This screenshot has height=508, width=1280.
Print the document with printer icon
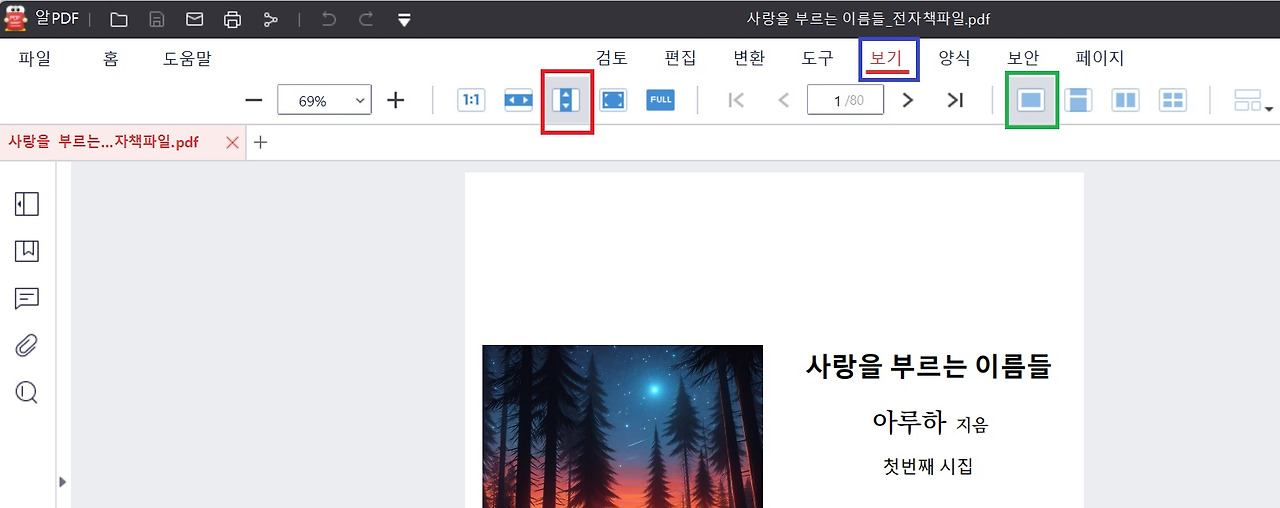[x=232, y=19]
